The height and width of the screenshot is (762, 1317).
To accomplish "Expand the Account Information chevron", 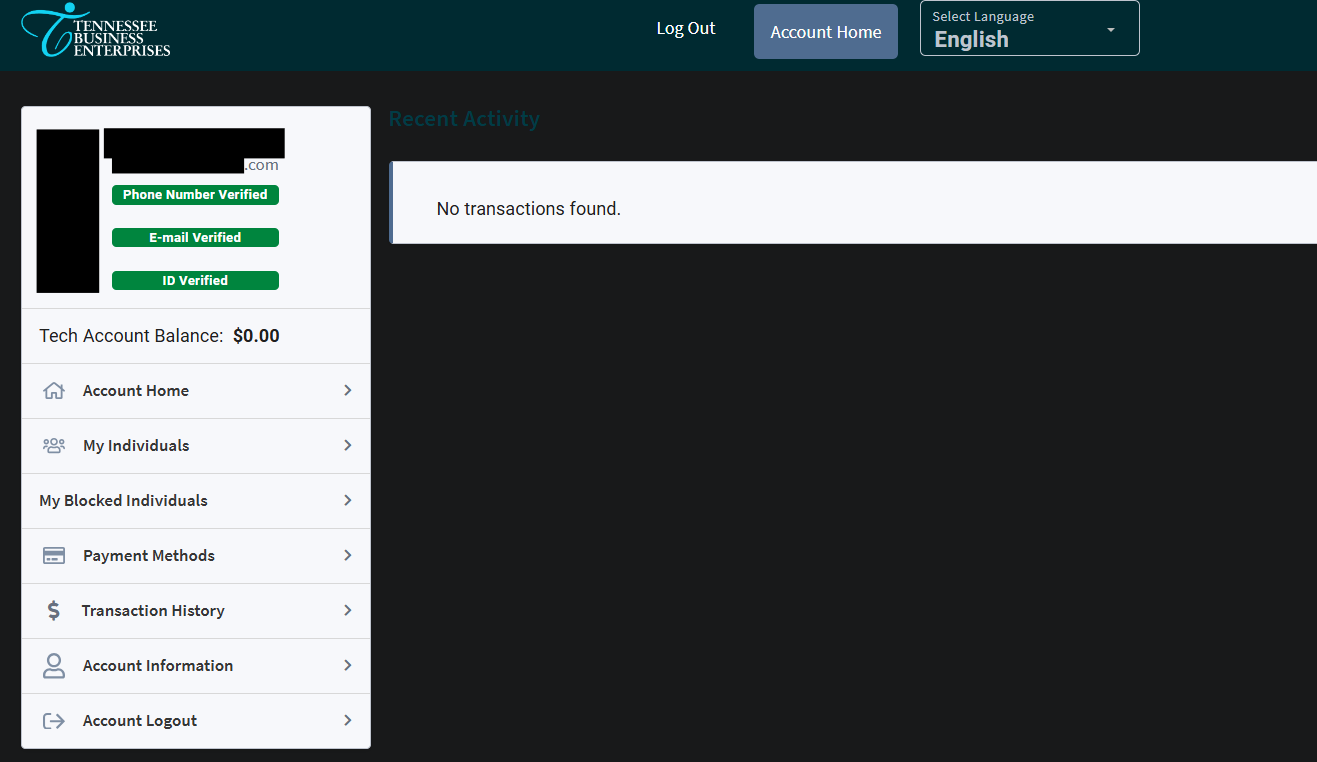I will pos(347,665).
